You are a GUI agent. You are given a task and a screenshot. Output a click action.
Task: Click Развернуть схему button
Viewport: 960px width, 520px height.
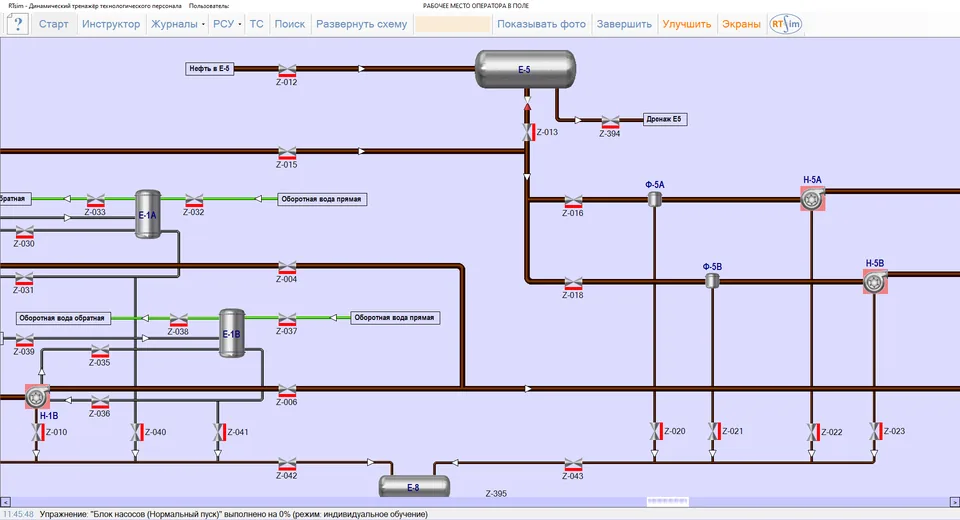point(361,24)
